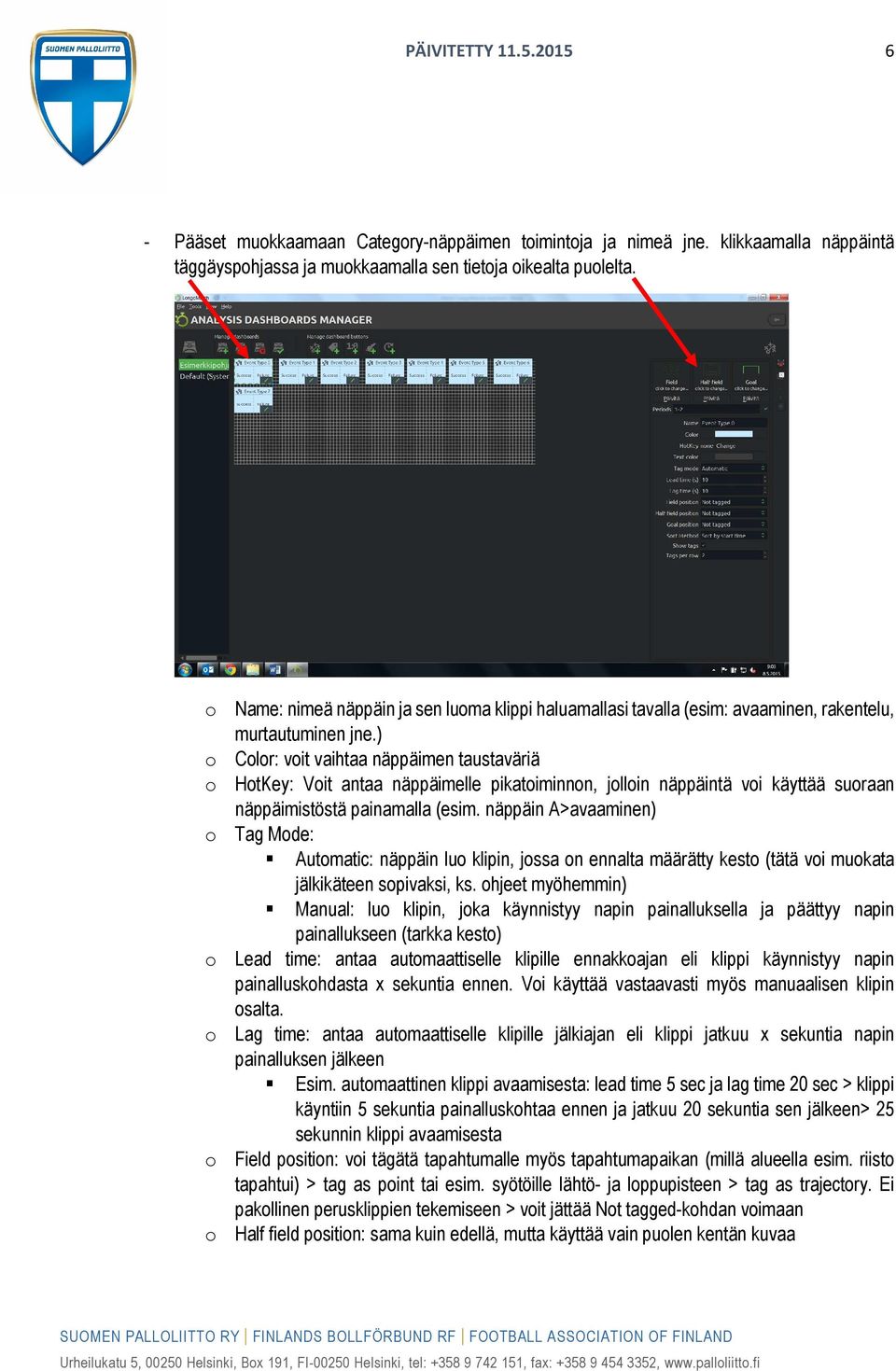This screenshot has width=896, height=1371.
Task: Toggle the Show tags checkbox
Action: [703, 546]
